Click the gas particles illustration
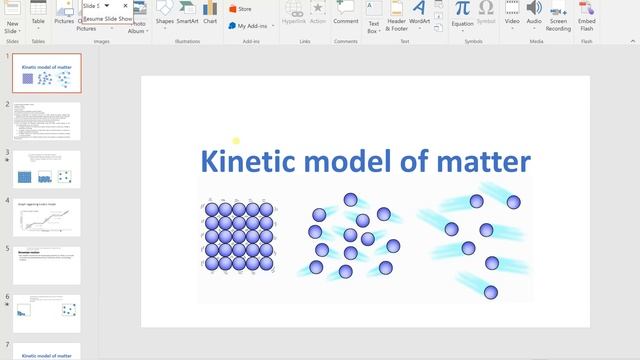 pyautogui.click(x=474, y=241)
